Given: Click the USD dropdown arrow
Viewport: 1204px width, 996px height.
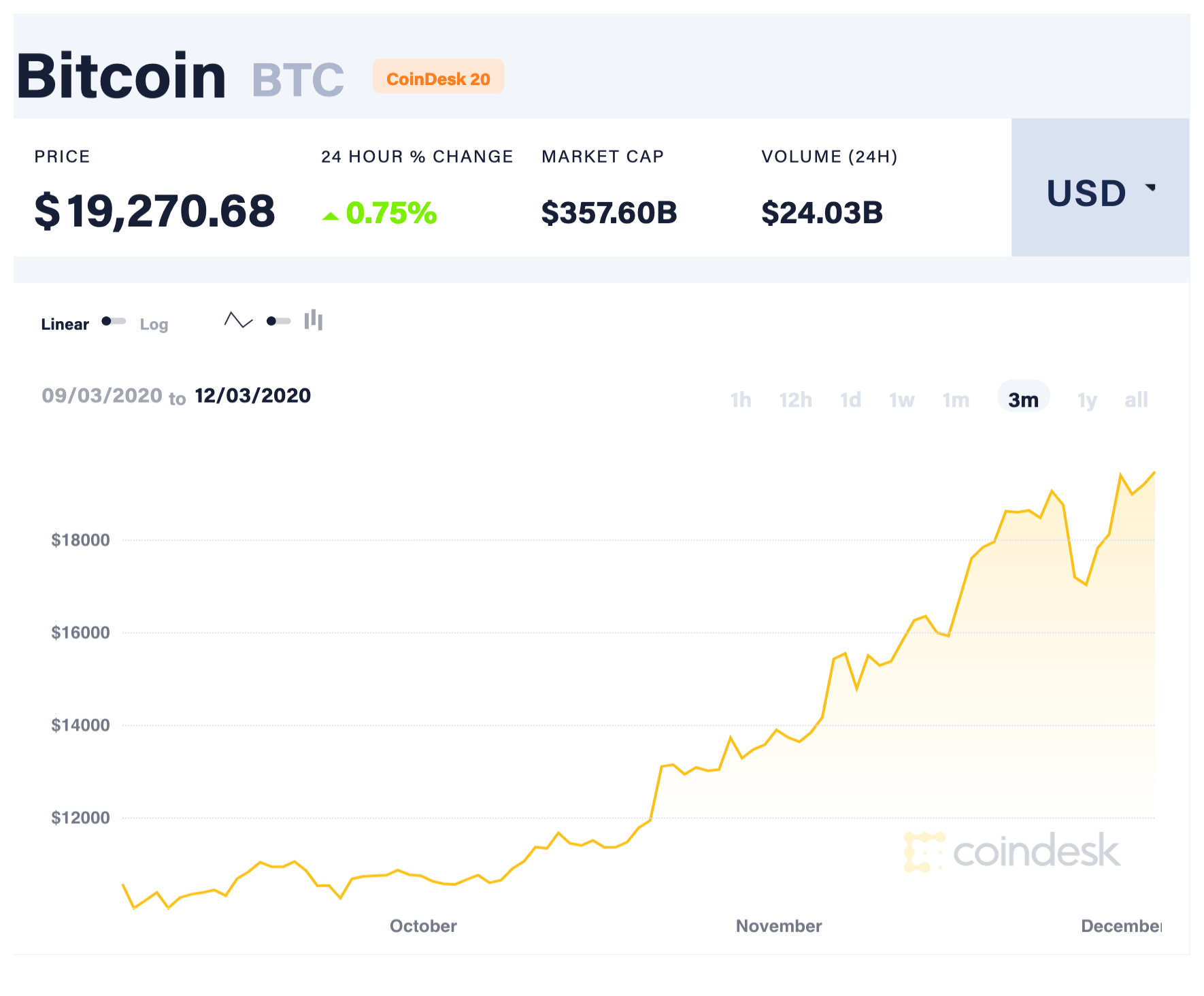Looking at the screenshot, I should tap(1151, 187).
